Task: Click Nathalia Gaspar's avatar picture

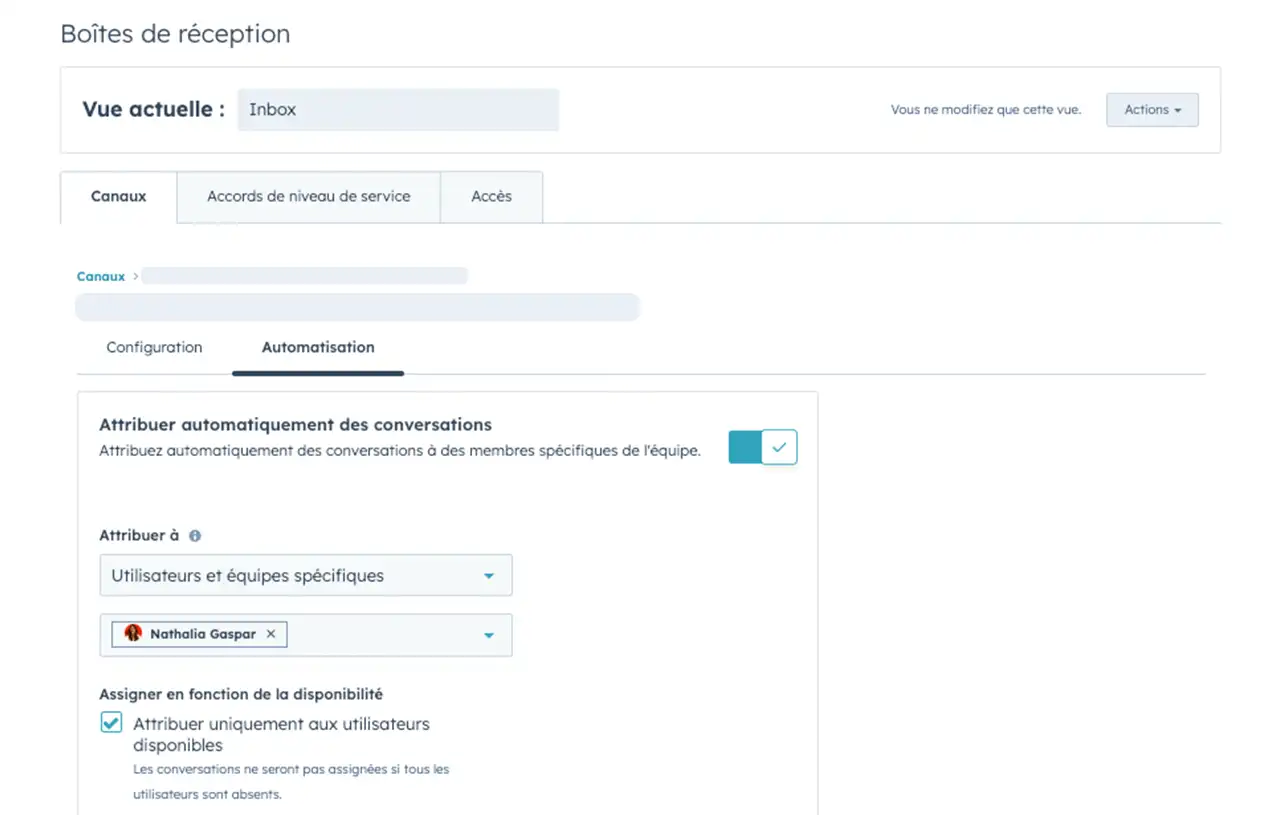Action: click(x=133, y=633)
